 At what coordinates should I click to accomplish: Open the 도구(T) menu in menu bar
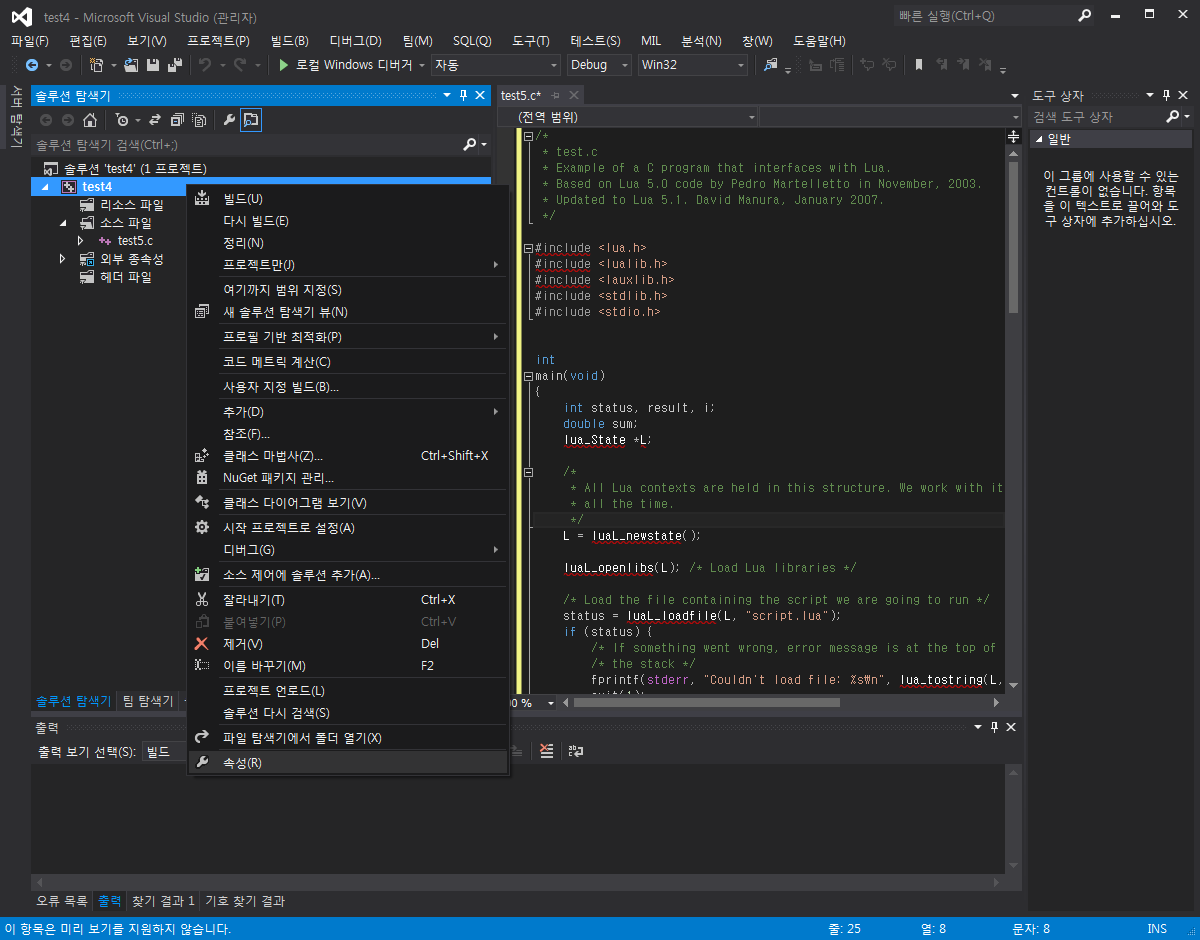531,41
